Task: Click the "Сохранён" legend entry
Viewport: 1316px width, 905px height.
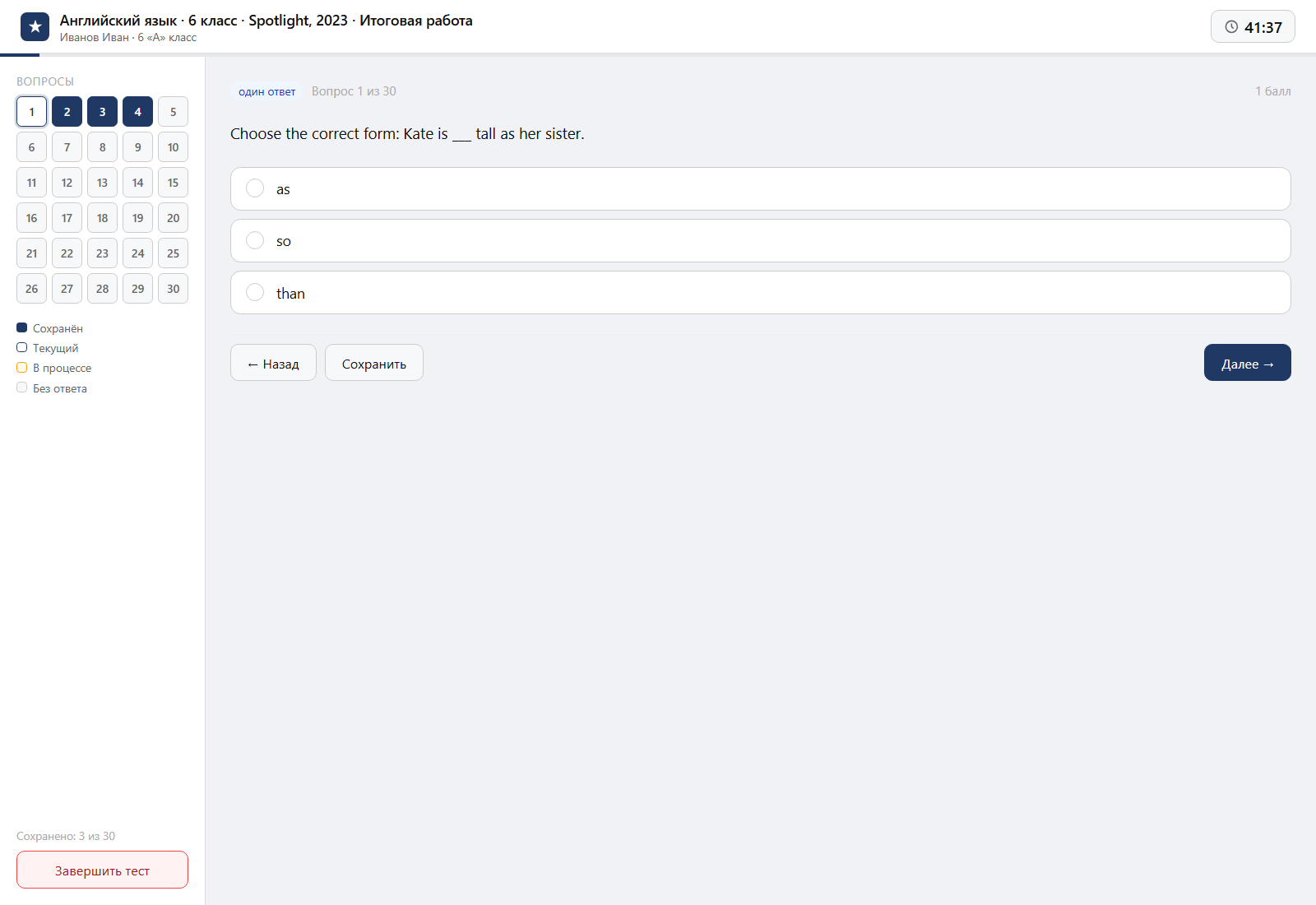Action: point(50,328)
